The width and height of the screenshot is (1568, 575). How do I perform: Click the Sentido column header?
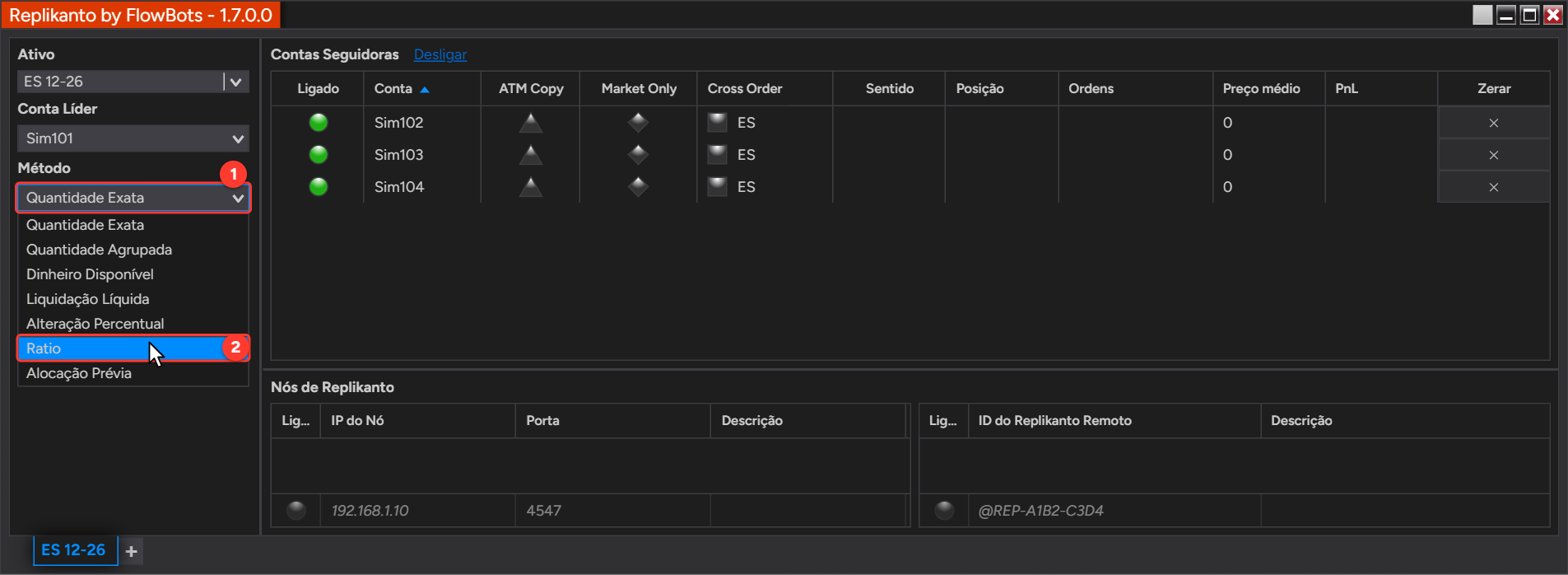(889, 89)
